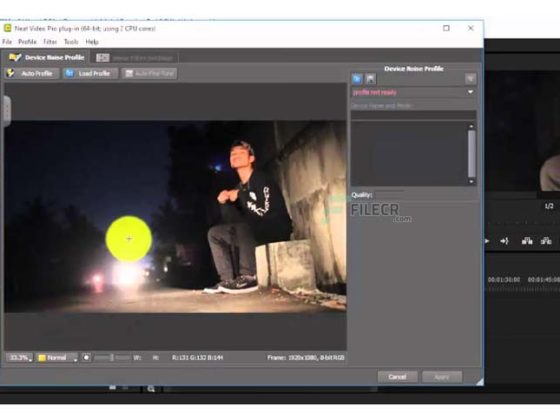Click the status bar slider beside dot button
560x420 pixels.
(x=112, y=358)
